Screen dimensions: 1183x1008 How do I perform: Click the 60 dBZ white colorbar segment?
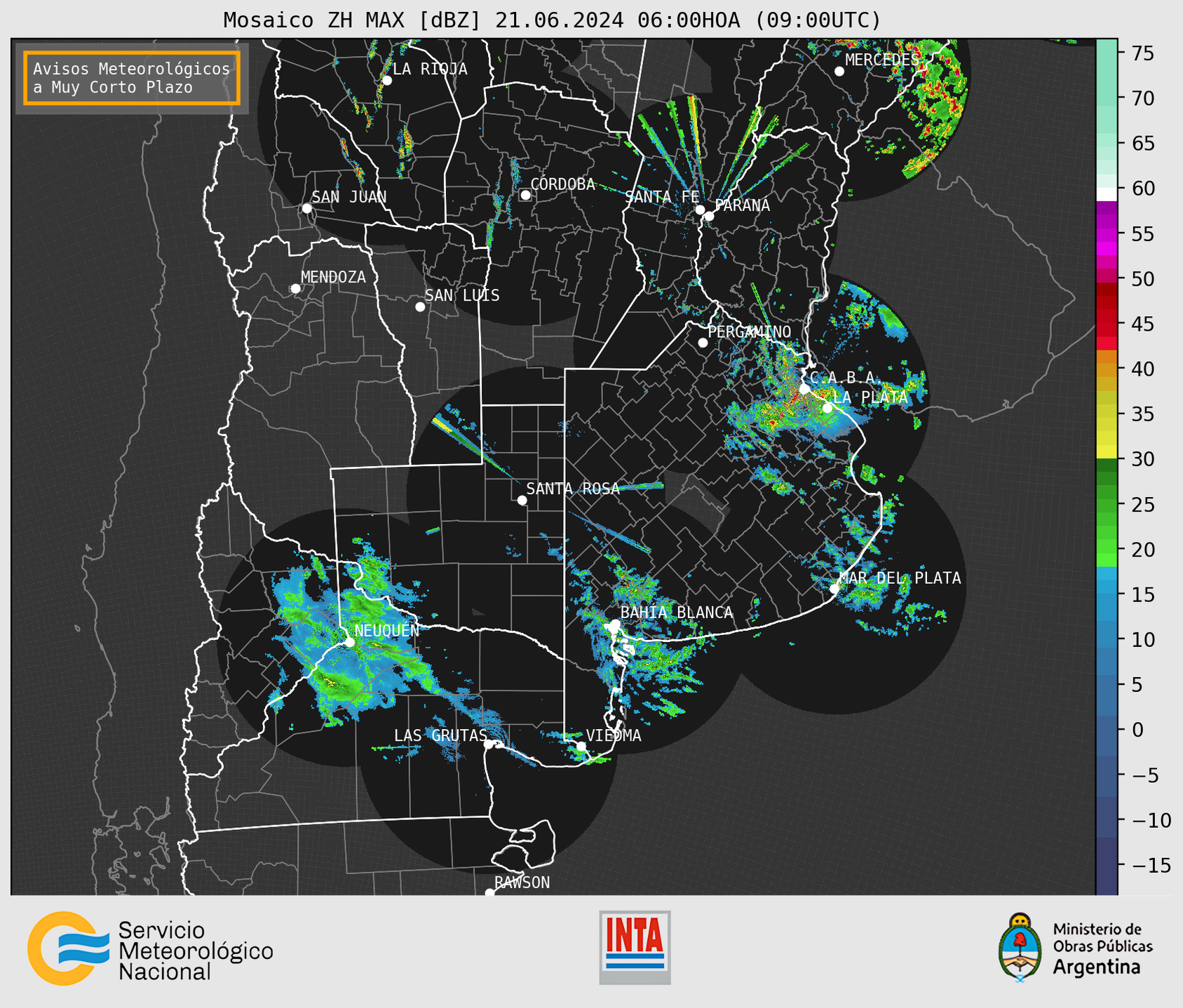point(1107,194)
